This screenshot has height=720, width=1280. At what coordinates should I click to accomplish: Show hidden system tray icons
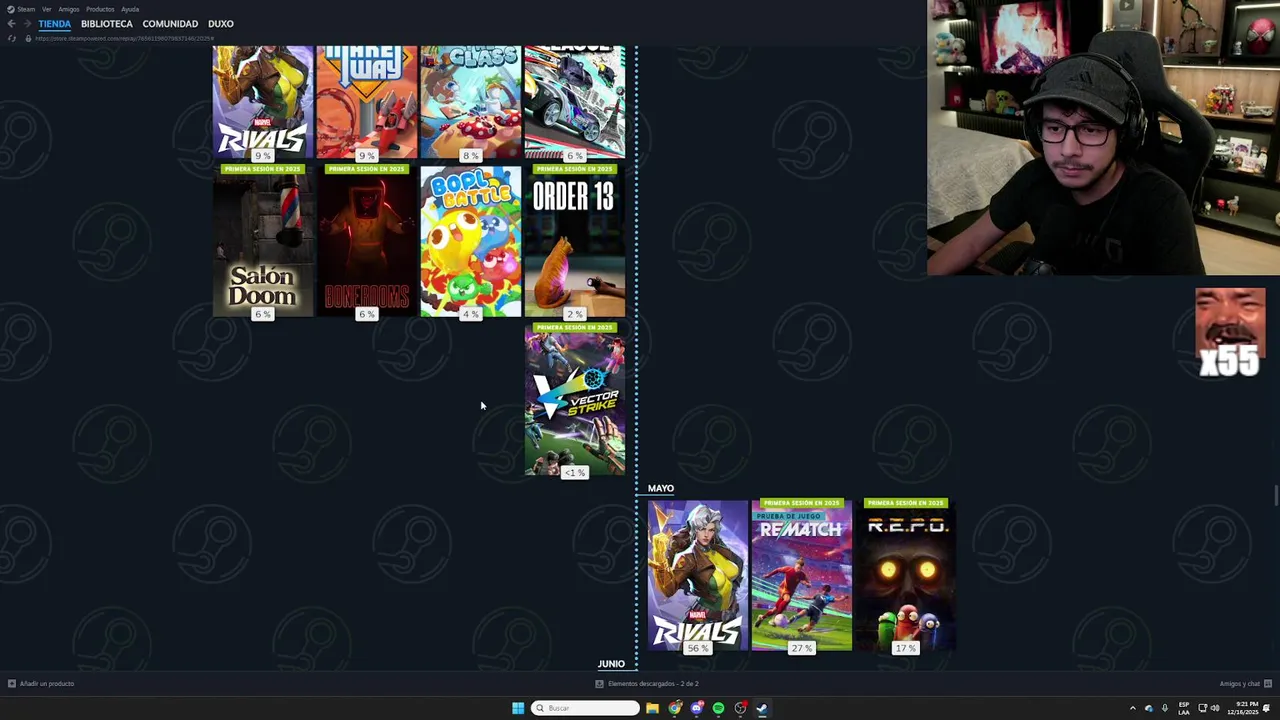1132,708
